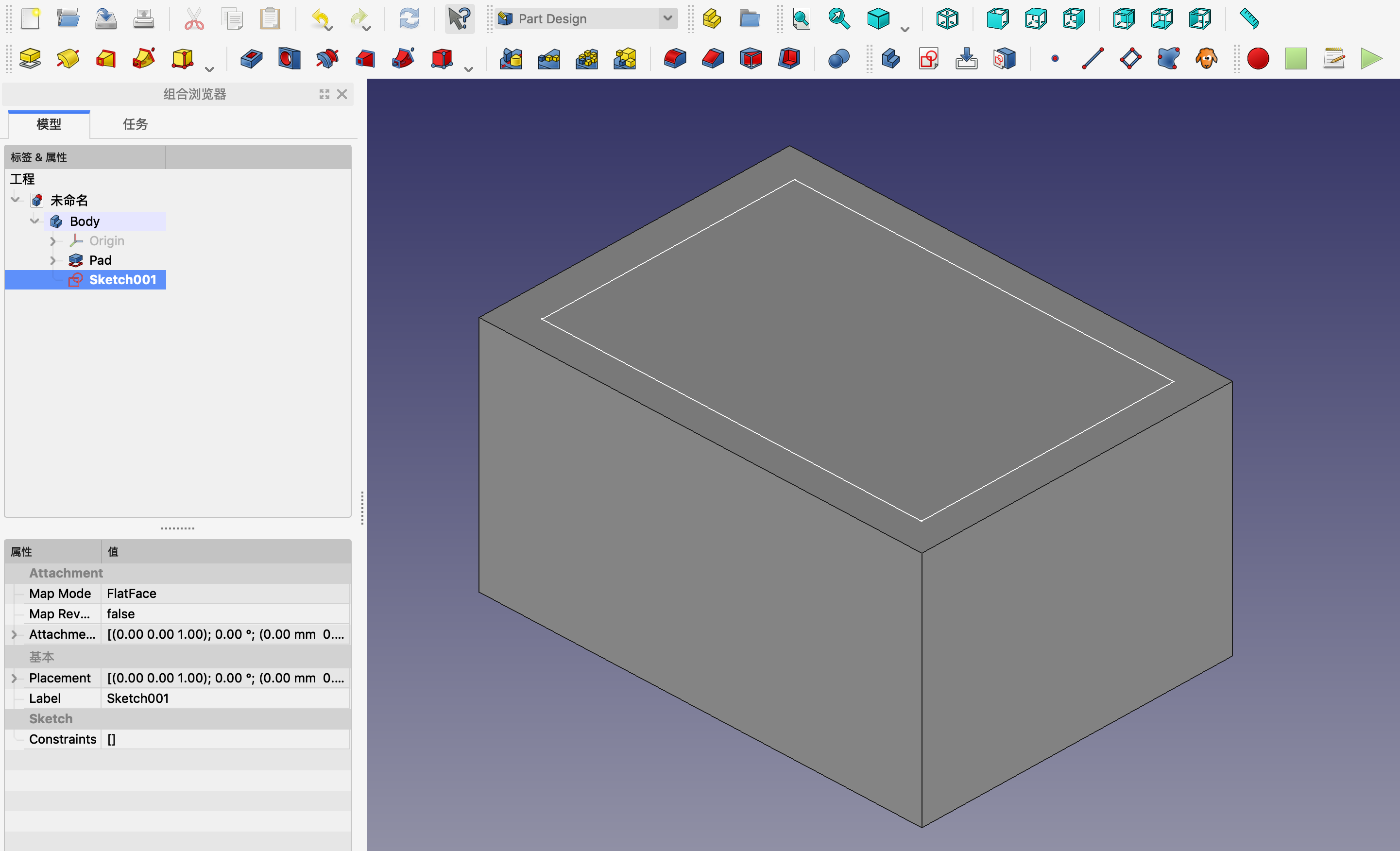Click the Sketch001 tree item
The image size is (1400, 851).
click(x=122, y=279)
